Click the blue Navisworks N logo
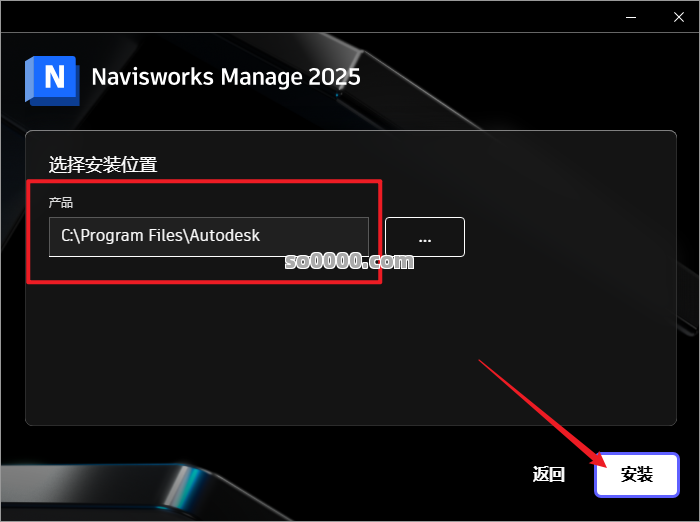700x522 pixels. (x=52, y=80)
